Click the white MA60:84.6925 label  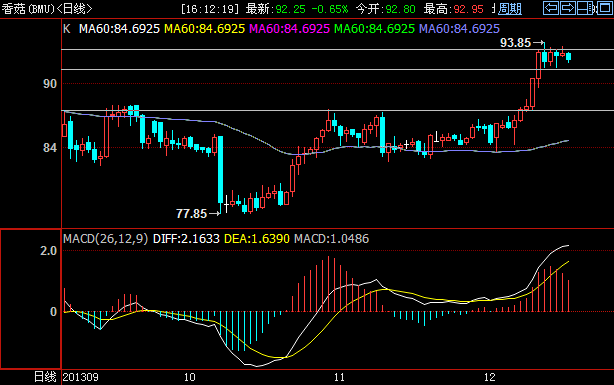pyautogui.click(x=119, y=29)
